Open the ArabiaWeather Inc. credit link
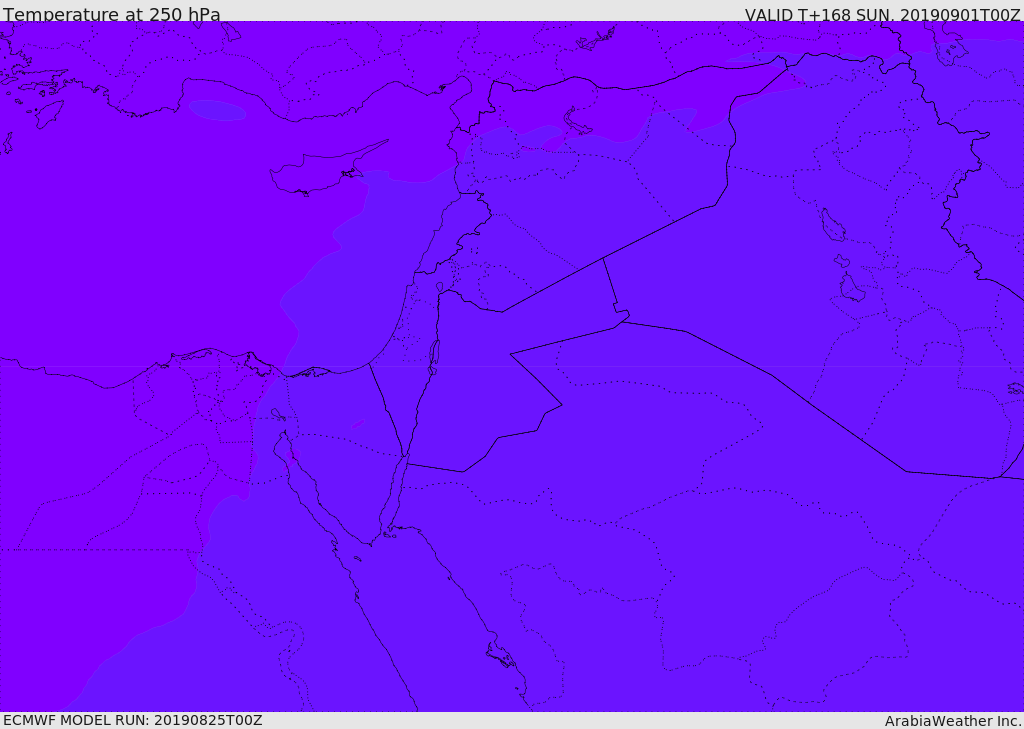 pos(953,720)
